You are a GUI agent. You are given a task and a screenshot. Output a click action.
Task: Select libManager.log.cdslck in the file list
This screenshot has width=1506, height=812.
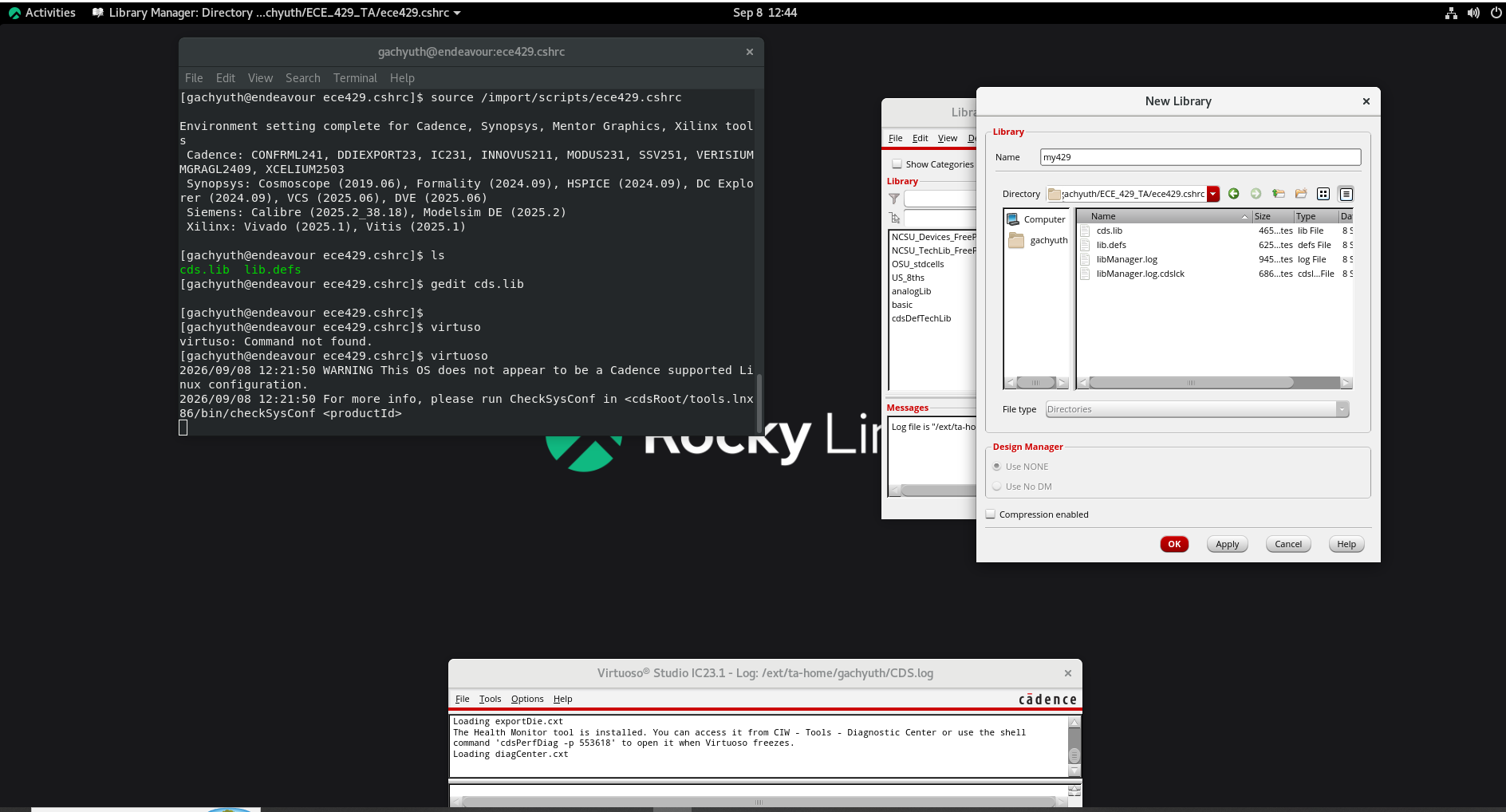(x=1140, y=274)
